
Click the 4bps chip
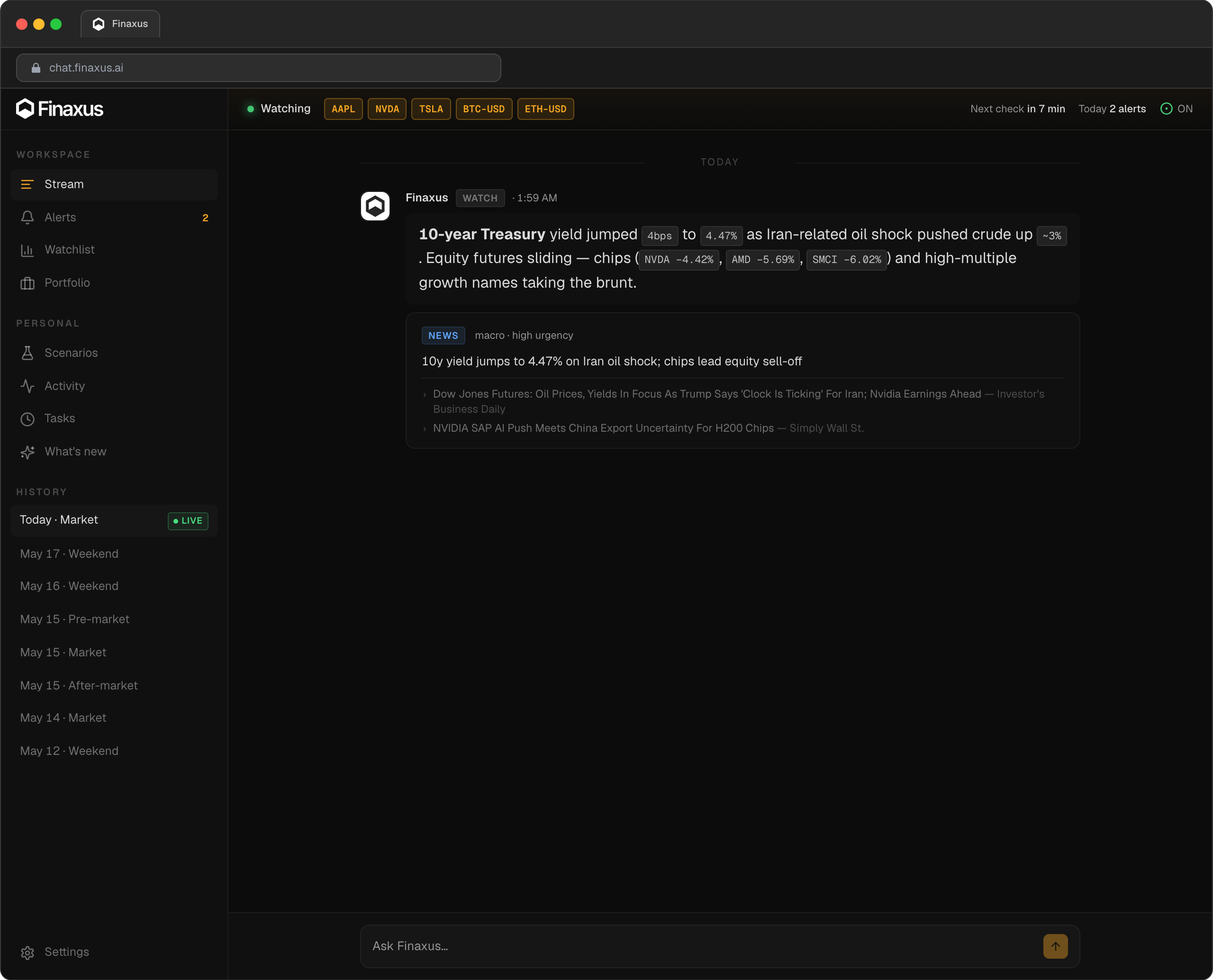(x=659, y=236)
